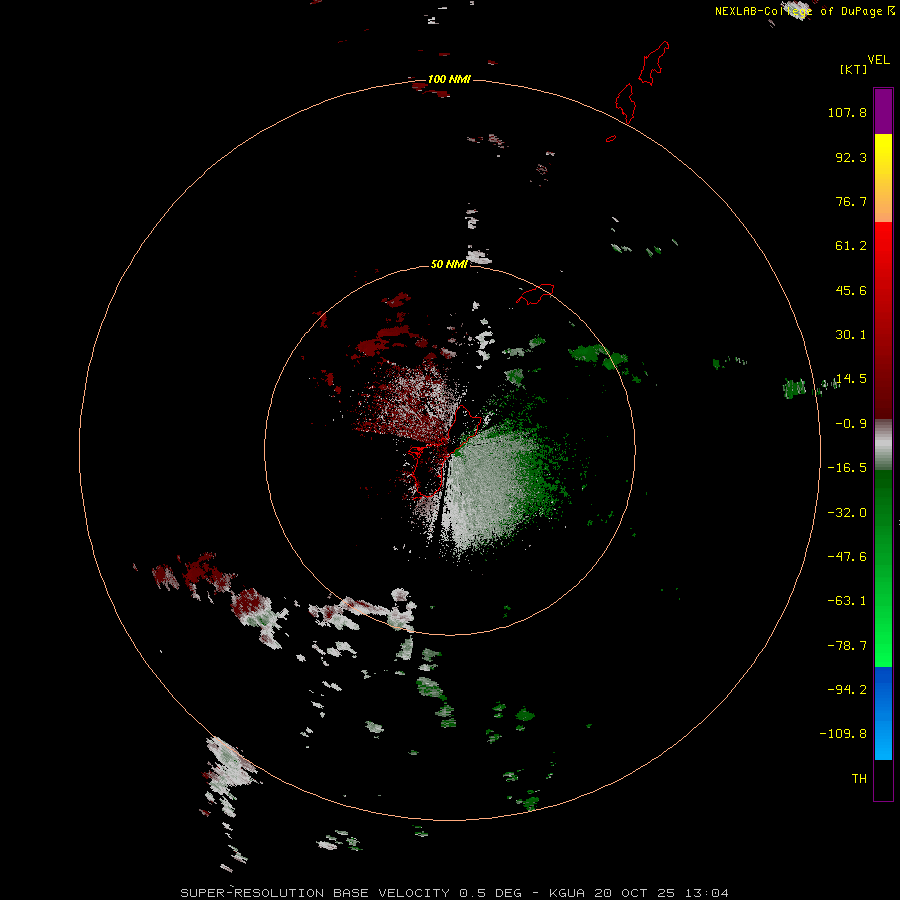Click the VEL legend title
Image resolution: width=900 pixels, height=900 pixels.
(x=878, y=60)
